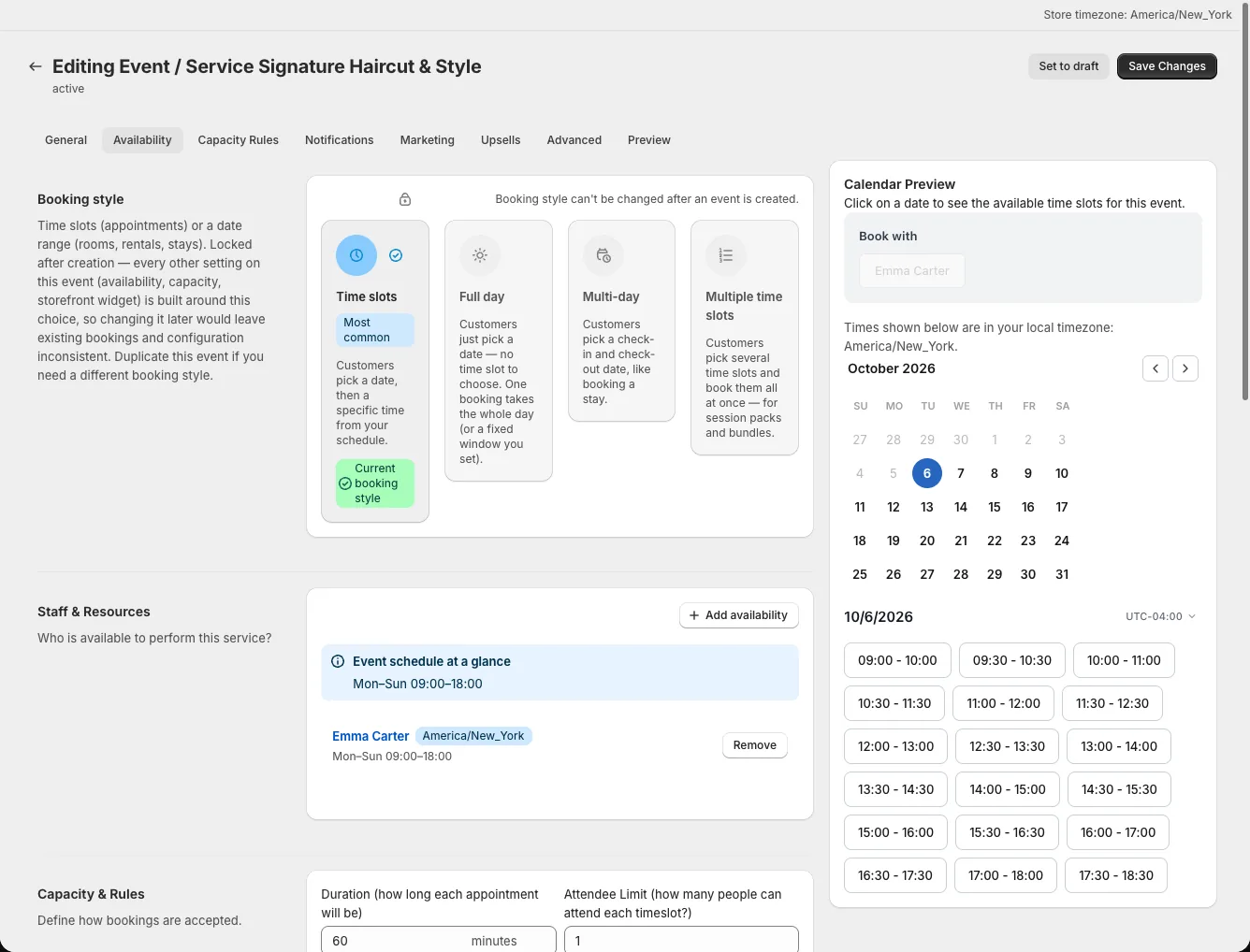Viewport: 1250px width, 952px height.
Task: Click the back arrow beside Editing Event
Action: pyautogui.click(x=36, y=66)
